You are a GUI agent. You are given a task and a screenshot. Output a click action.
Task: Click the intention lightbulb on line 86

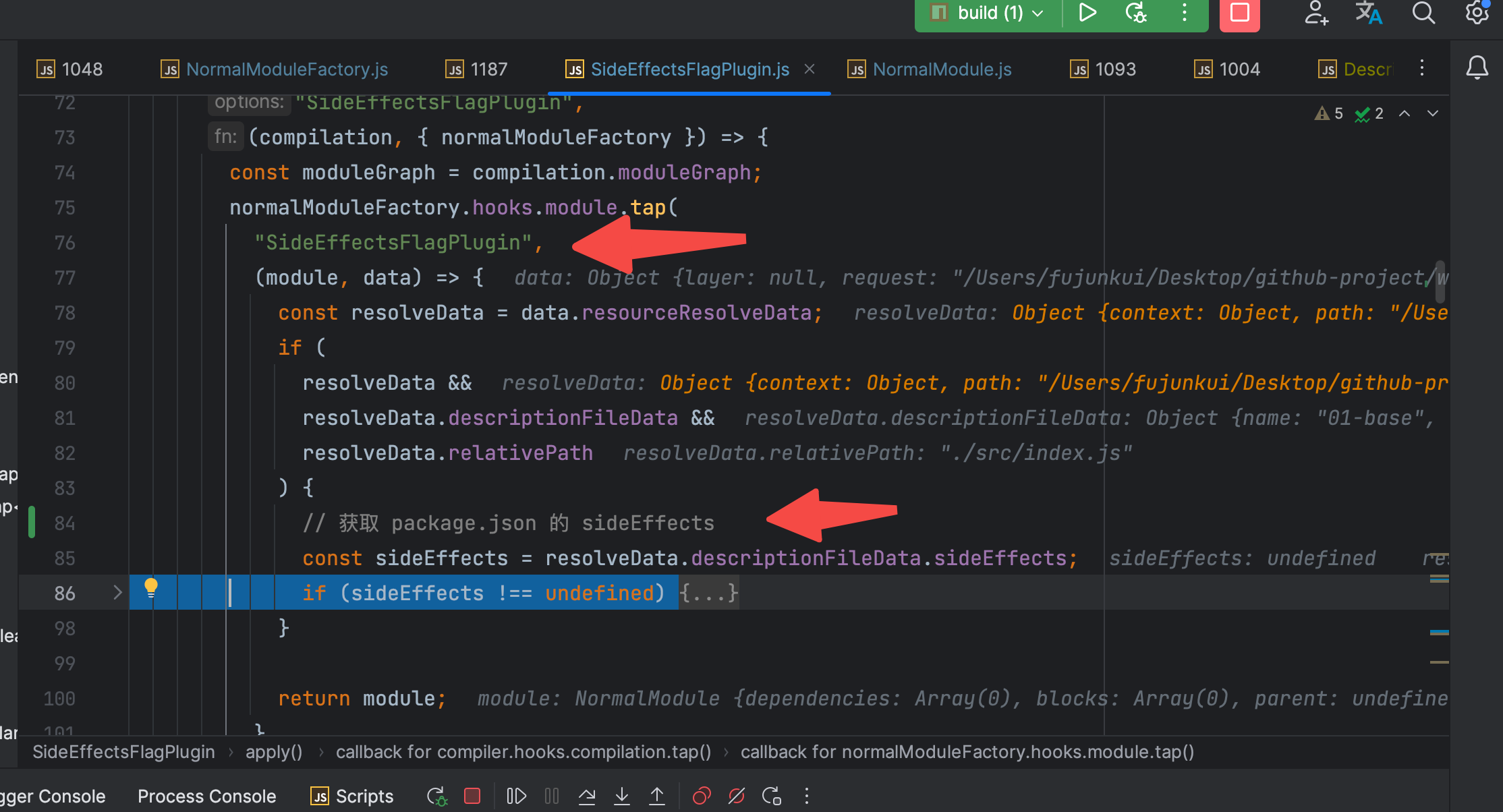[151, 588]
